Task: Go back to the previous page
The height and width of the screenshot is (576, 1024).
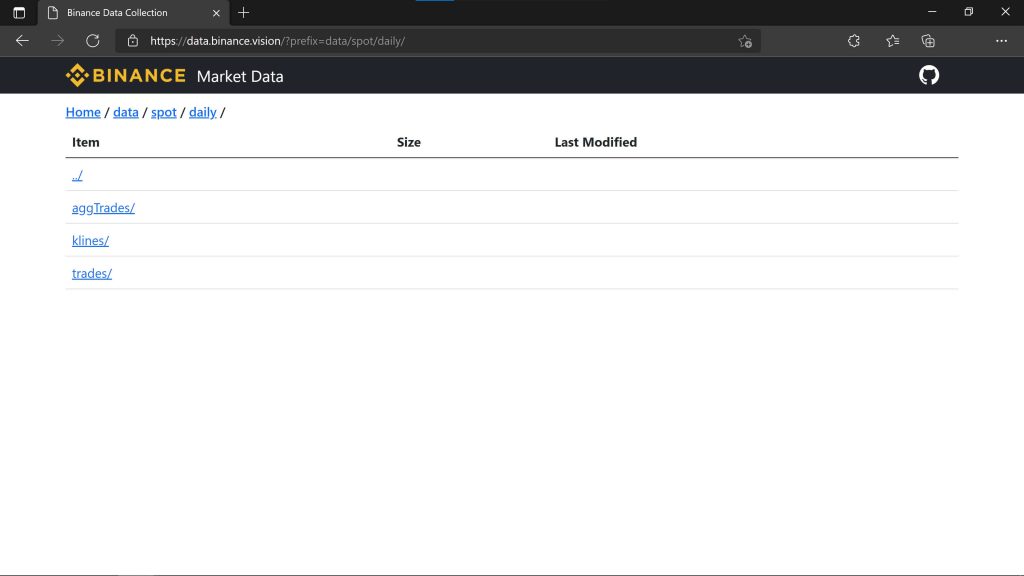Action: click(x=22, y=40)
